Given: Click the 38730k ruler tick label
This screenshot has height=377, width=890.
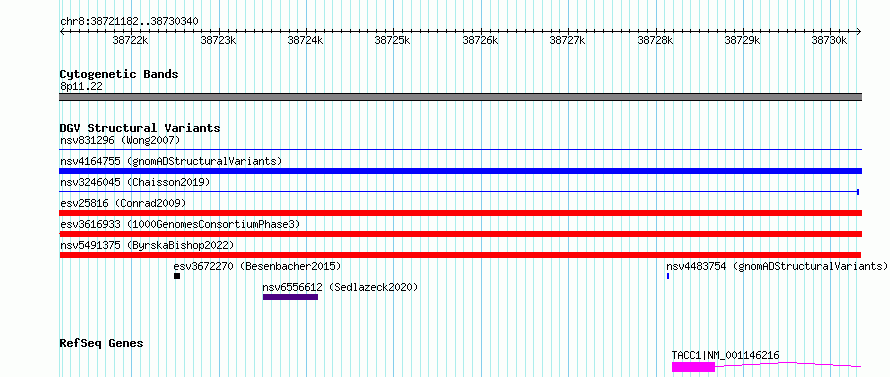Looking at the screenshot, I should pyautogui.click(x=829, y=40).
